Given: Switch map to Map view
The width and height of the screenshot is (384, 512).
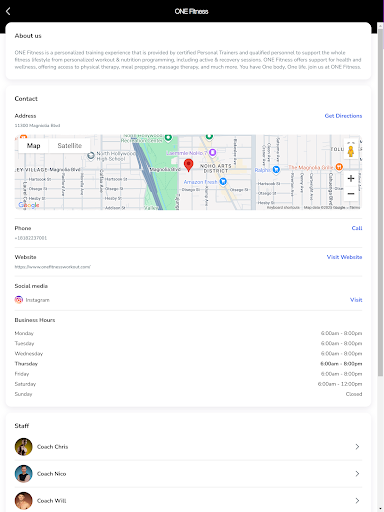Looking at the screenshot, I should click(34, 146).
